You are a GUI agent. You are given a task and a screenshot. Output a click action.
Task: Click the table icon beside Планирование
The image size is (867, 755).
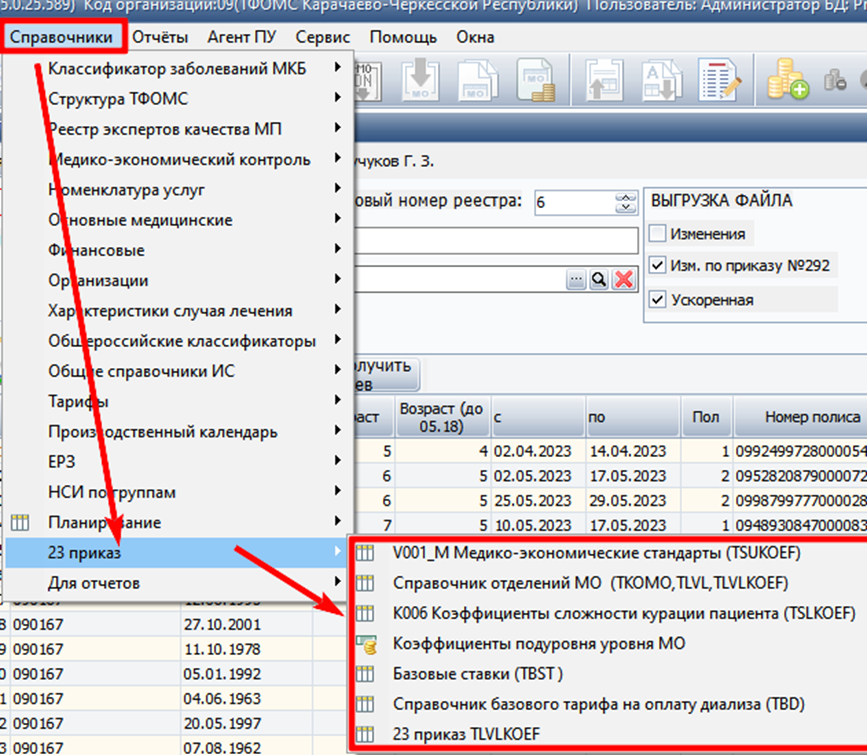pyautogui.click(x=20, y=522)
